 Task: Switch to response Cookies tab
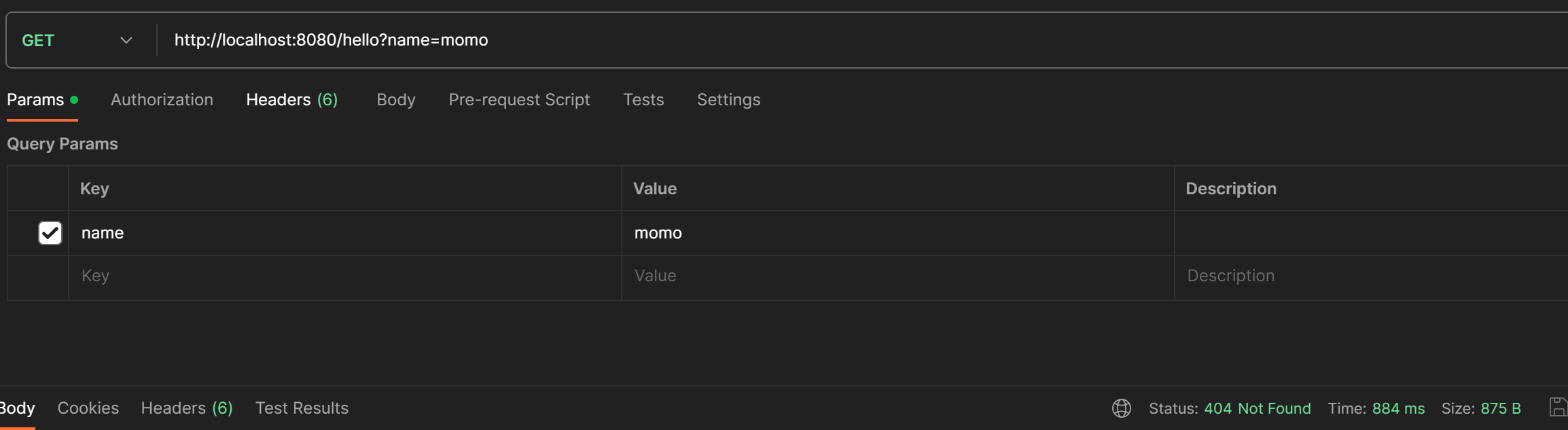click(x=88, y=408)
